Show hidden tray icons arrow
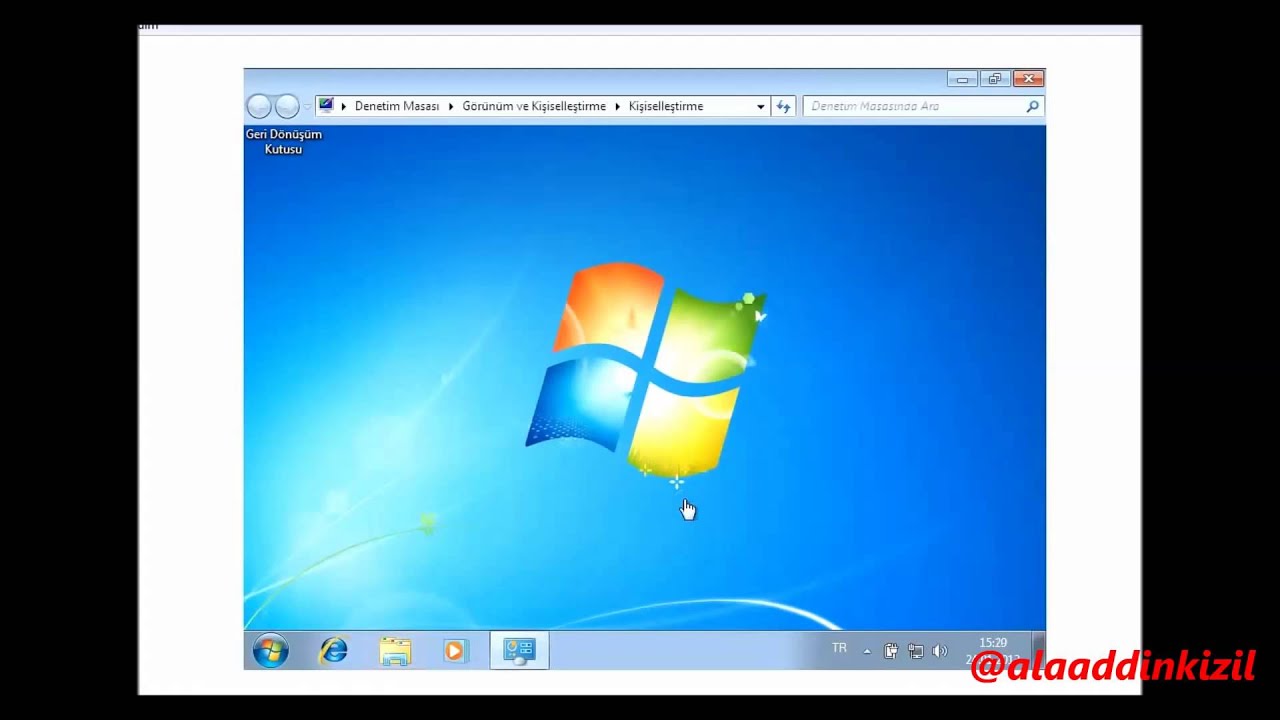 [867, 651]
